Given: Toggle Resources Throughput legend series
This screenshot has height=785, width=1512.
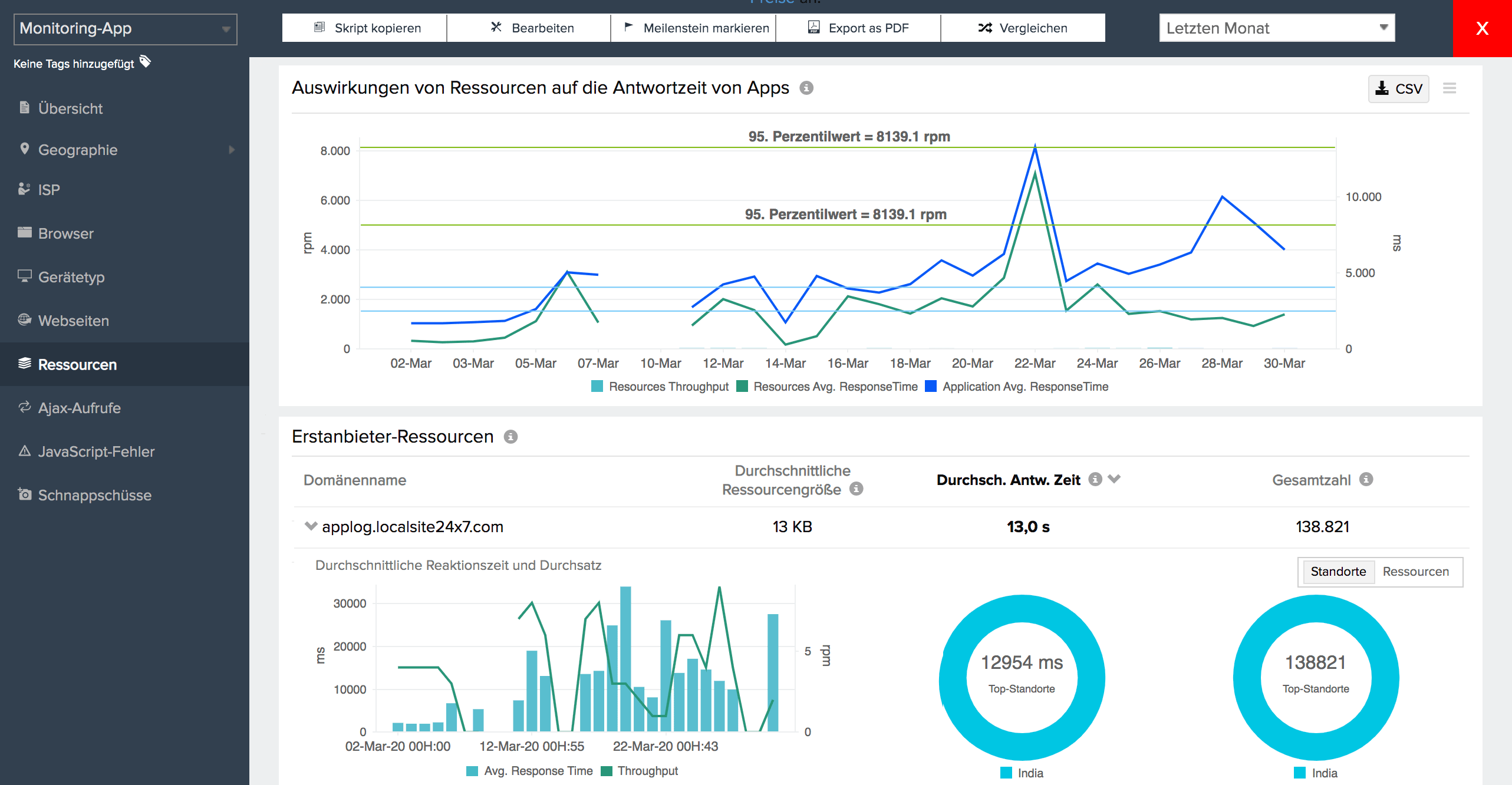Looking at the screenshot, I should (x=660, y=387).
